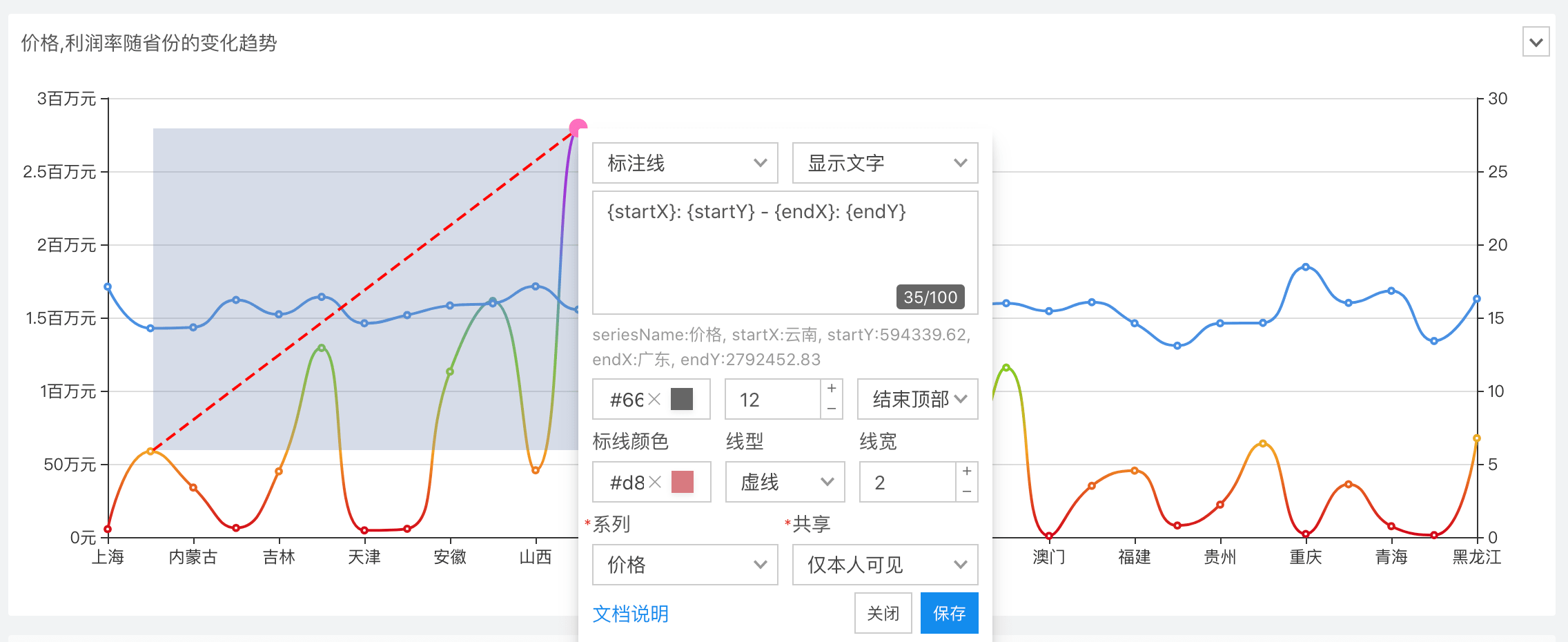
Task: Clear the #66 text color value
Action: (655, 399)
